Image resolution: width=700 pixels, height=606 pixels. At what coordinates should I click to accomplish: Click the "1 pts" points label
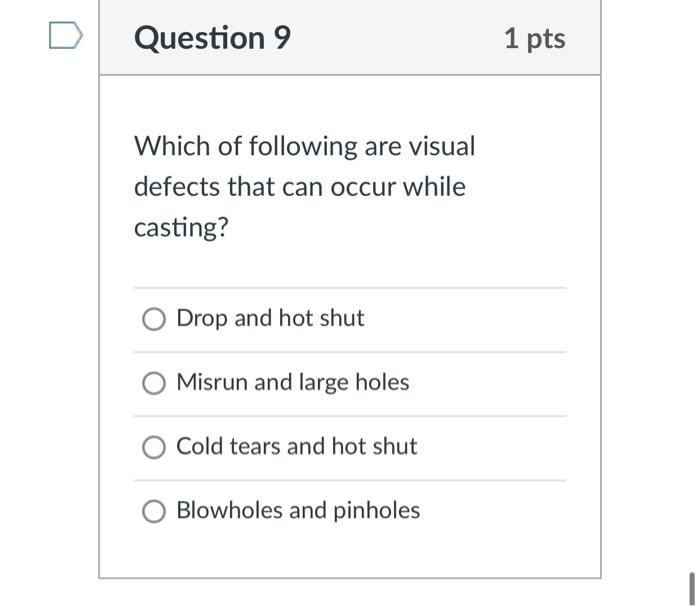click(x=534, y=39)
